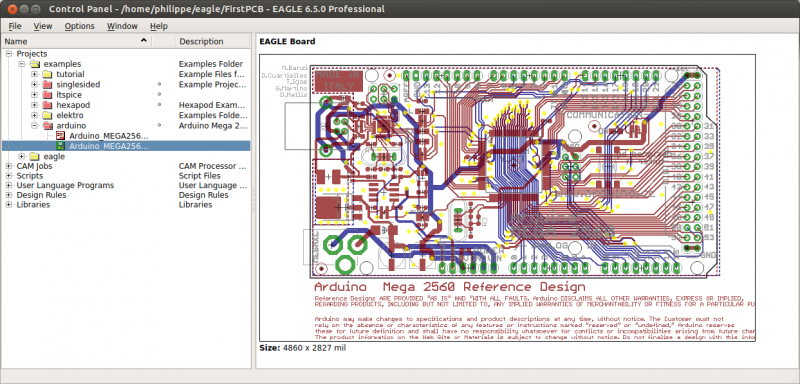Select the elektro folder label

click(x=70, y=115)
